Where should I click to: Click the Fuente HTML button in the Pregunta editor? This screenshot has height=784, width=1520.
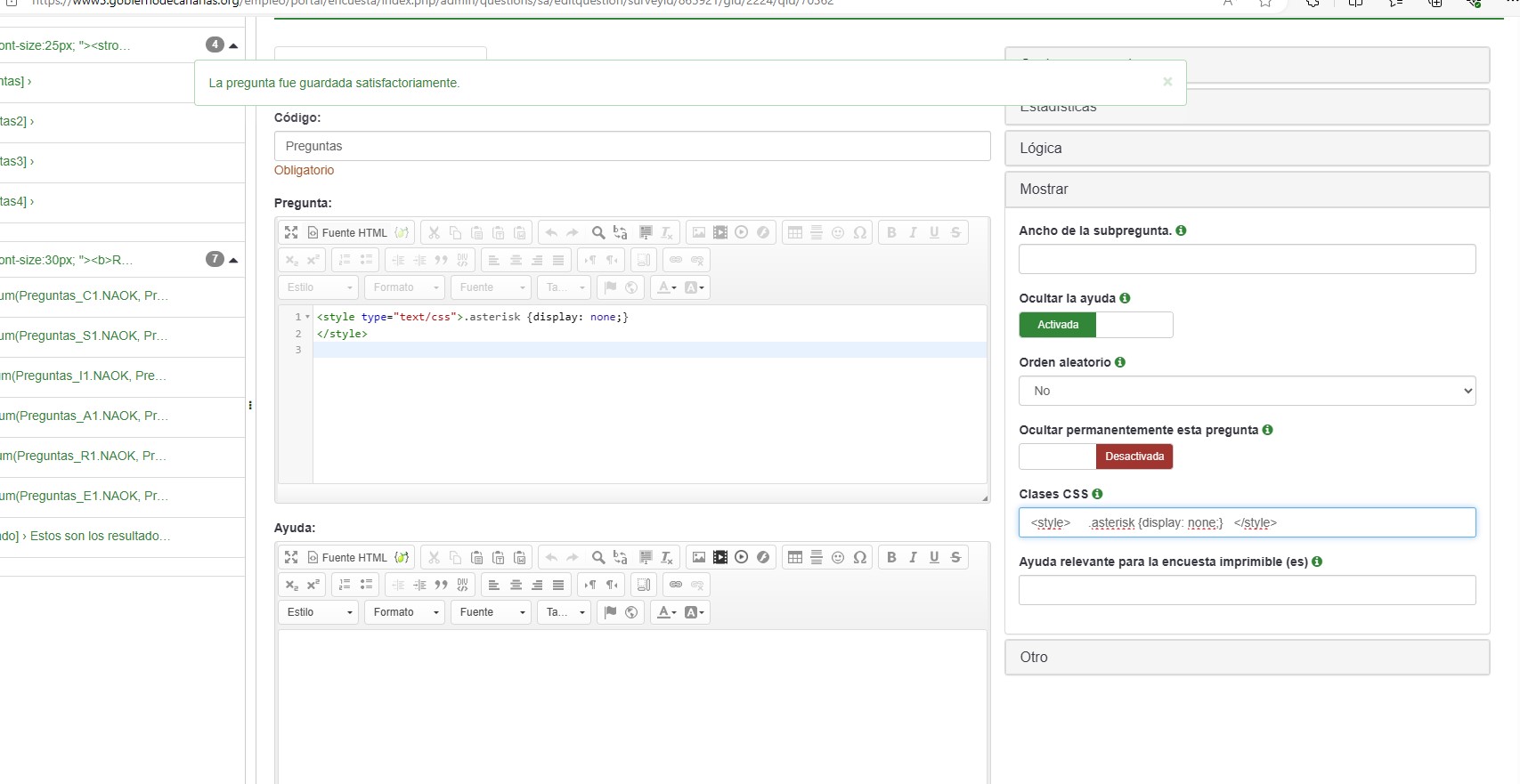(x=347, y=232)
